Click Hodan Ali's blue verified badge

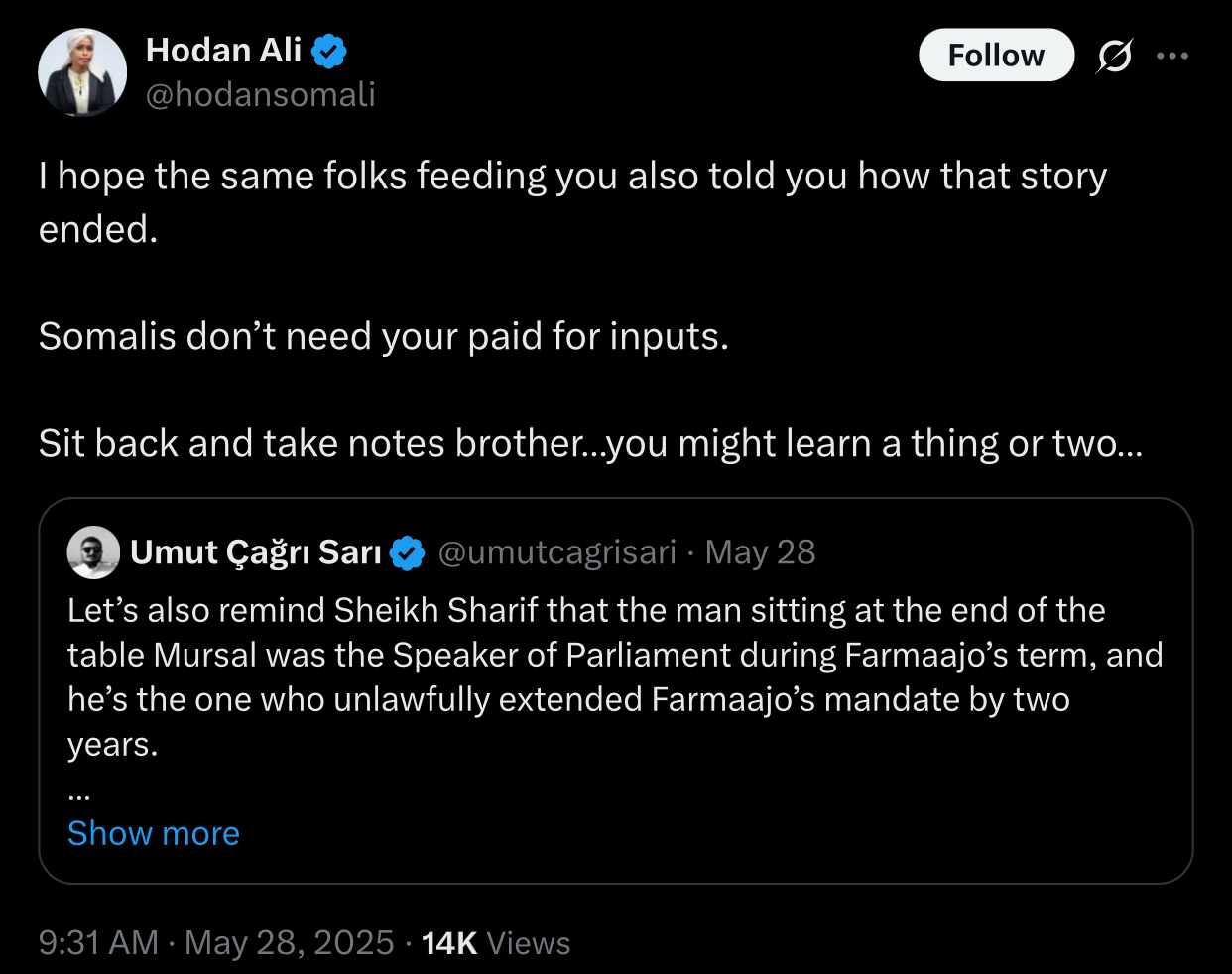pyautogui.click(x=329, y=51)
